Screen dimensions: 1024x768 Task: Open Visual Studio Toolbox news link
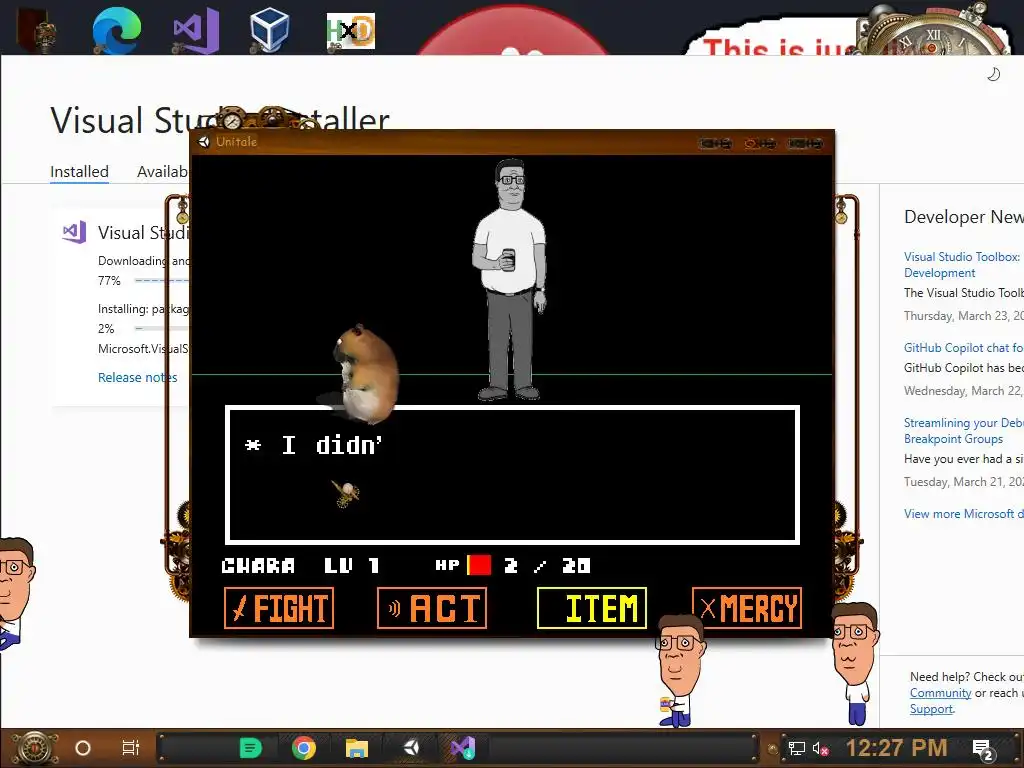tap(963, 264)
